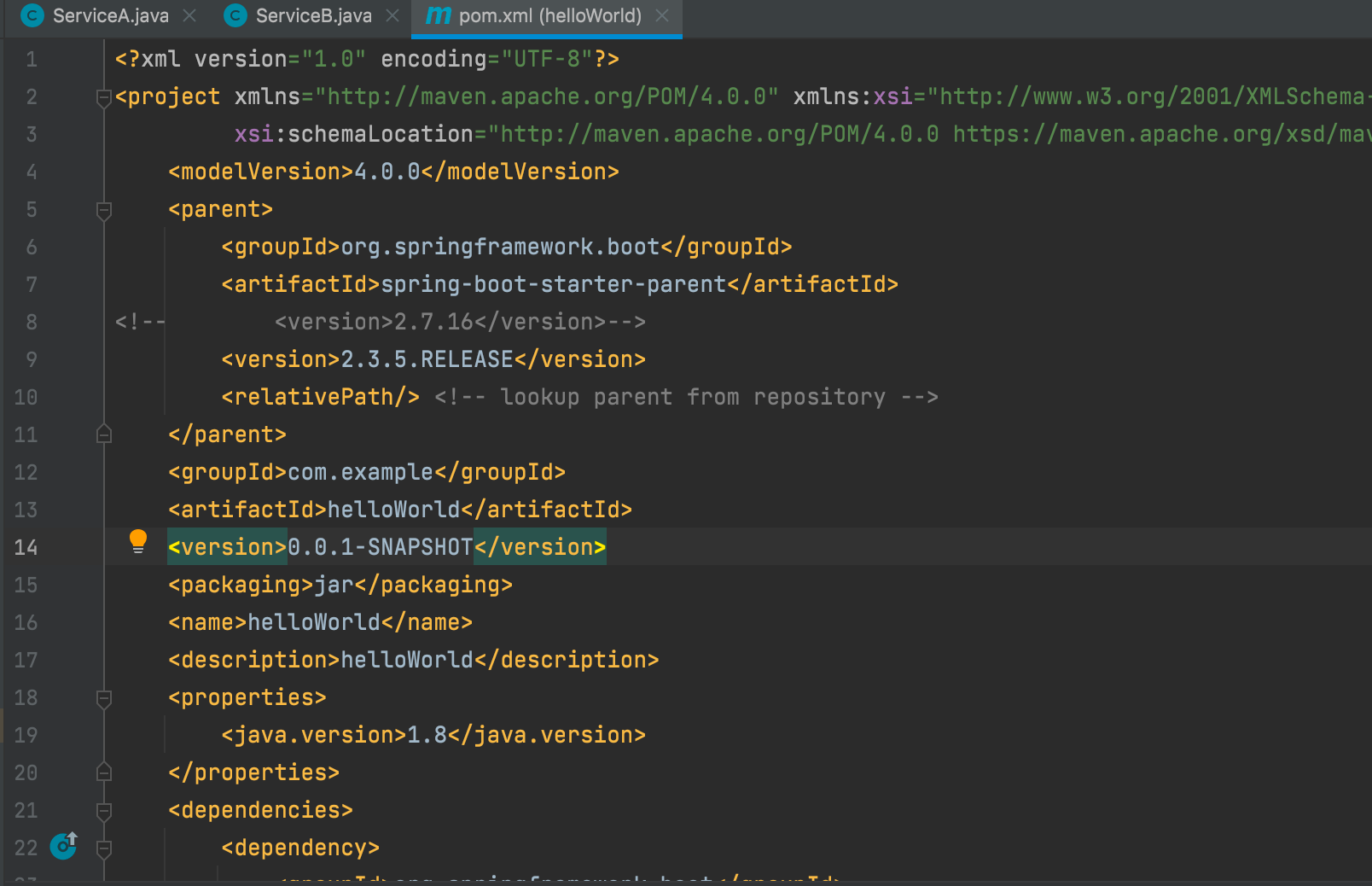The width and height of the screenshot is (1372, 886).
Task: Click the xmlns maven POM URL on line 2
Action: coord(547,97)
